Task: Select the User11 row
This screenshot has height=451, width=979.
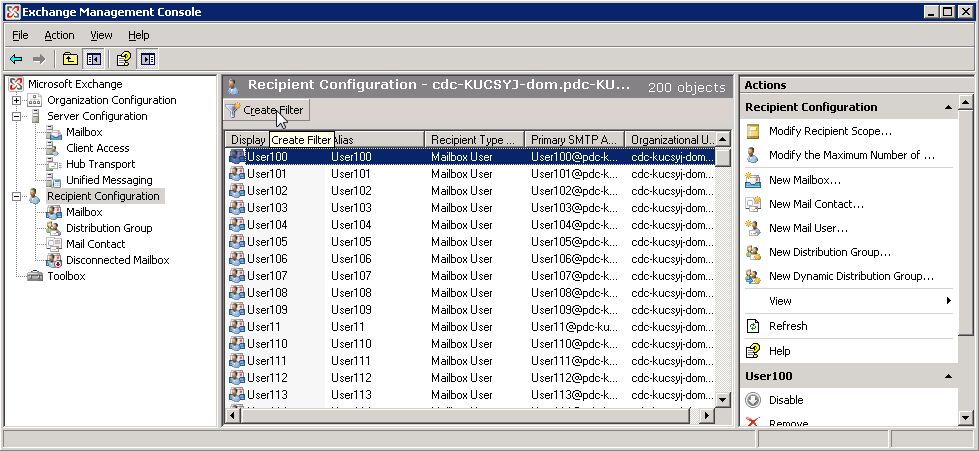Action: pos(470,327)
